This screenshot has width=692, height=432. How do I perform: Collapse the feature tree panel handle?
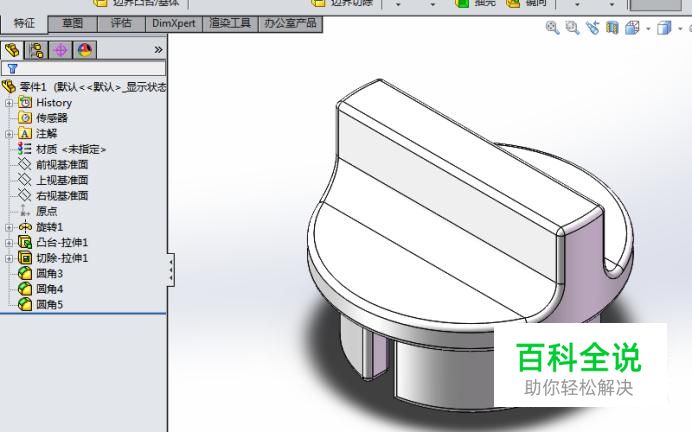coord(171,270)
